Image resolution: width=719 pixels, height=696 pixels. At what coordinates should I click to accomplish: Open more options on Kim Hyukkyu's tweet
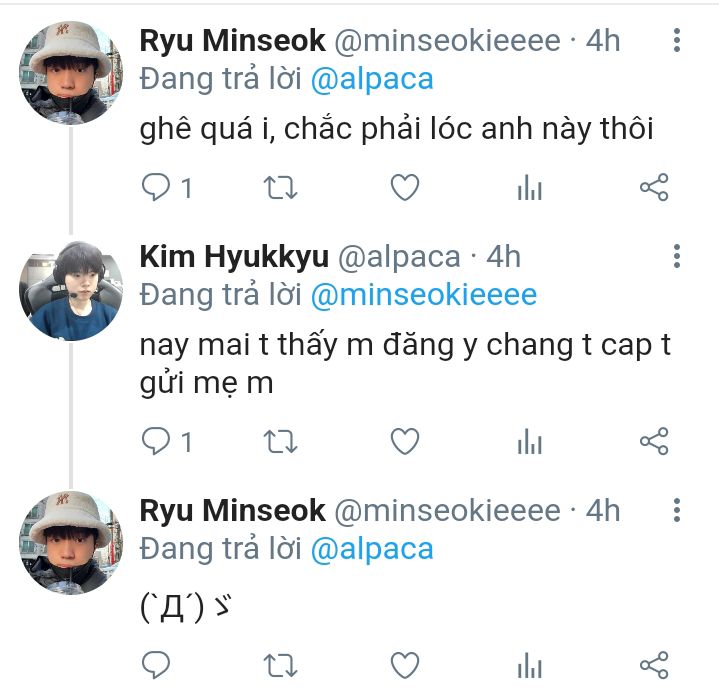tap(677, 257)
